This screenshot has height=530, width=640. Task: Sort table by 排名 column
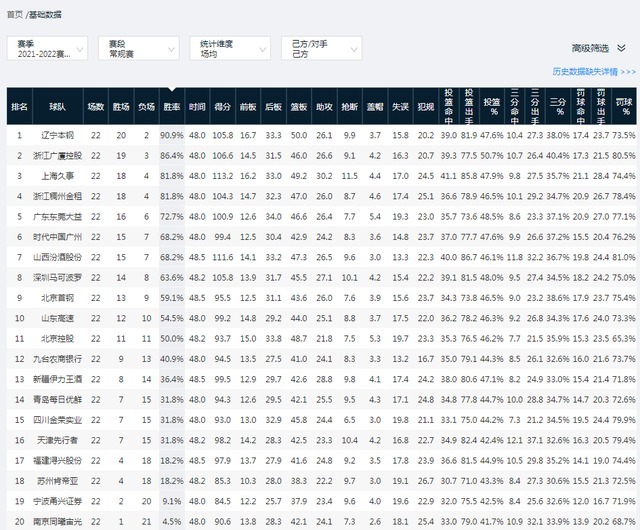click(20, 107)
